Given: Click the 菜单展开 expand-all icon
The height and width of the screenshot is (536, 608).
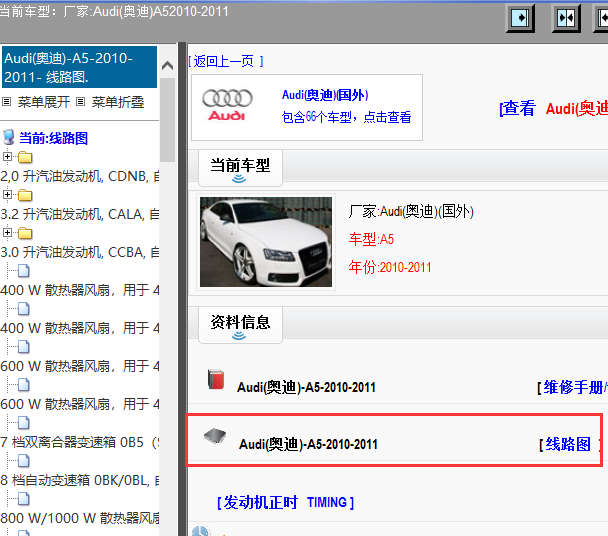Looking at the screenshot, I should tap(6, 102).
